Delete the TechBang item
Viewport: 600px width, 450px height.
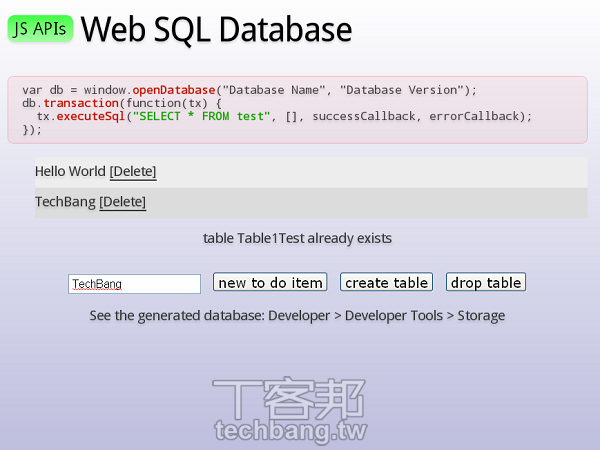[x=122, y=202]
